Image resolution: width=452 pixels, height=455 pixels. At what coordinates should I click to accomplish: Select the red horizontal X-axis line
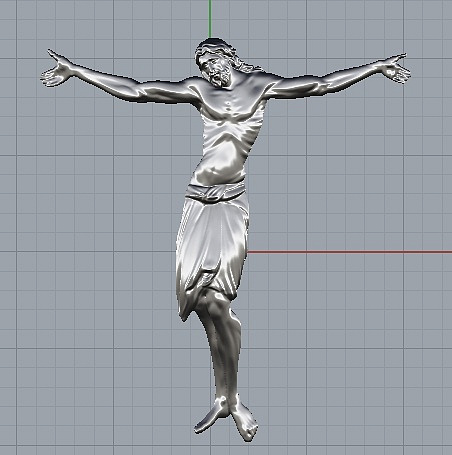pos(350,252)
